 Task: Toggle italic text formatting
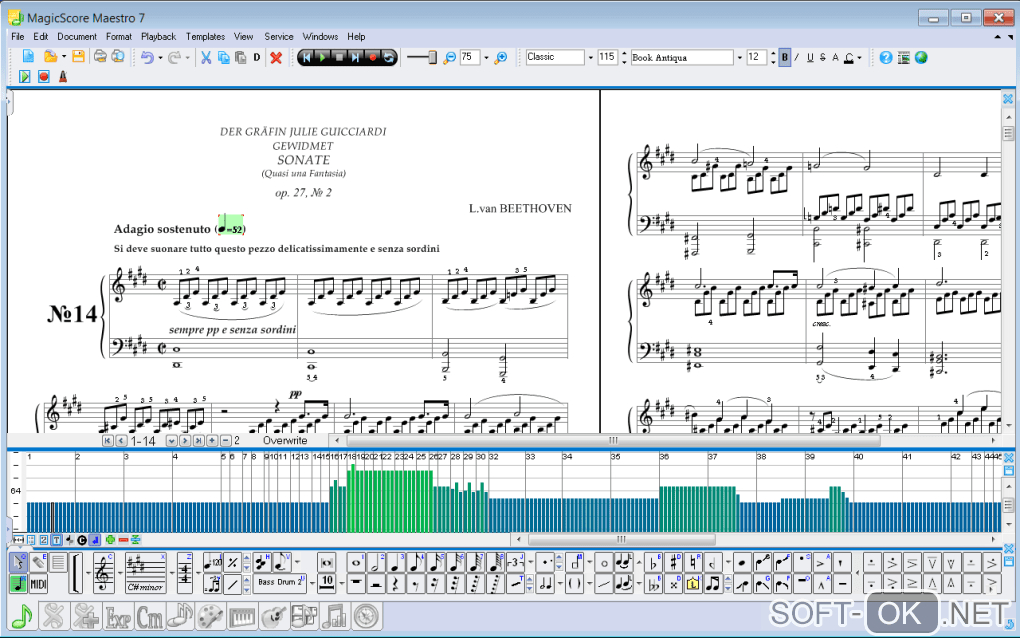tap(797, 58)
